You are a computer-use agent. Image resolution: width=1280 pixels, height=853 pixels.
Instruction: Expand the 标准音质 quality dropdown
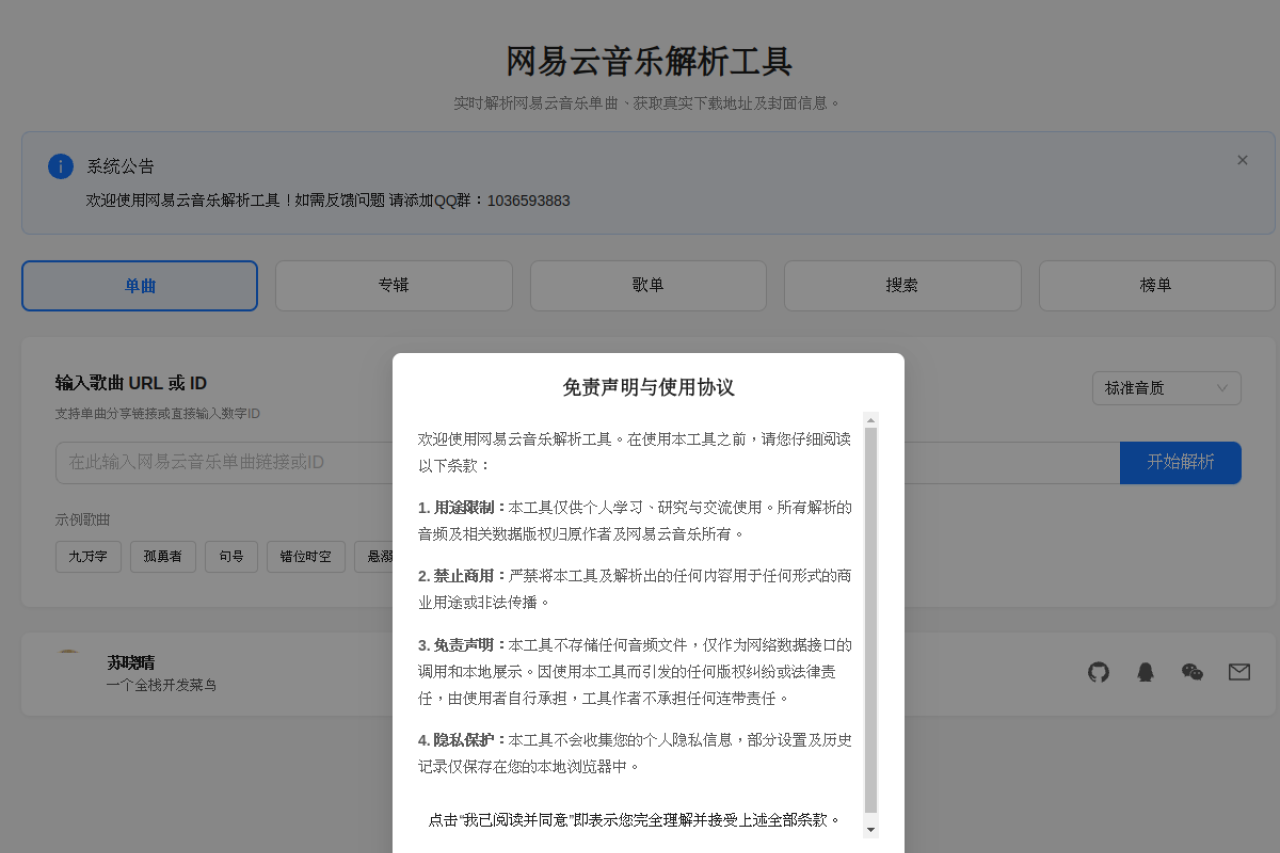click(x=1166, y=388)
